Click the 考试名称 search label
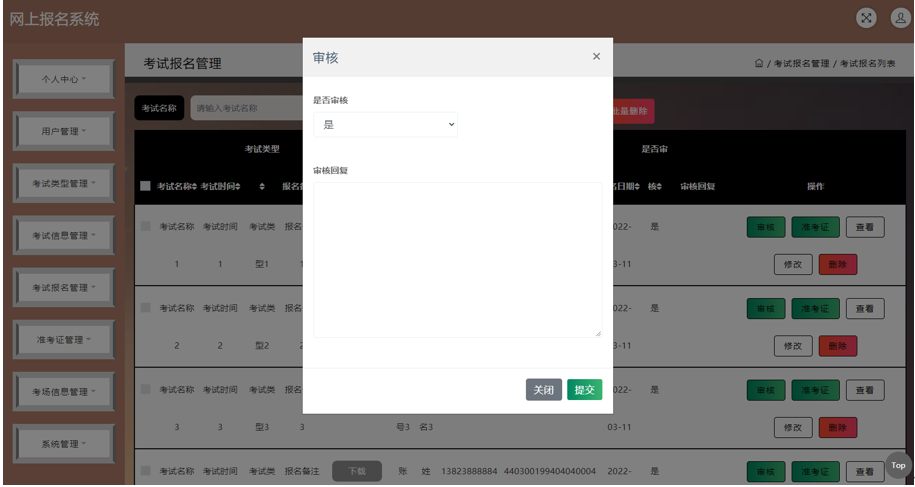 [x=159, y=108]
